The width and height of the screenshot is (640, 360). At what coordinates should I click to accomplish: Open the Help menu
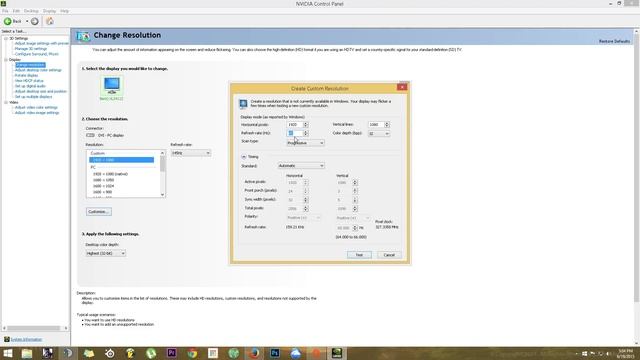(x=64, y=11)
